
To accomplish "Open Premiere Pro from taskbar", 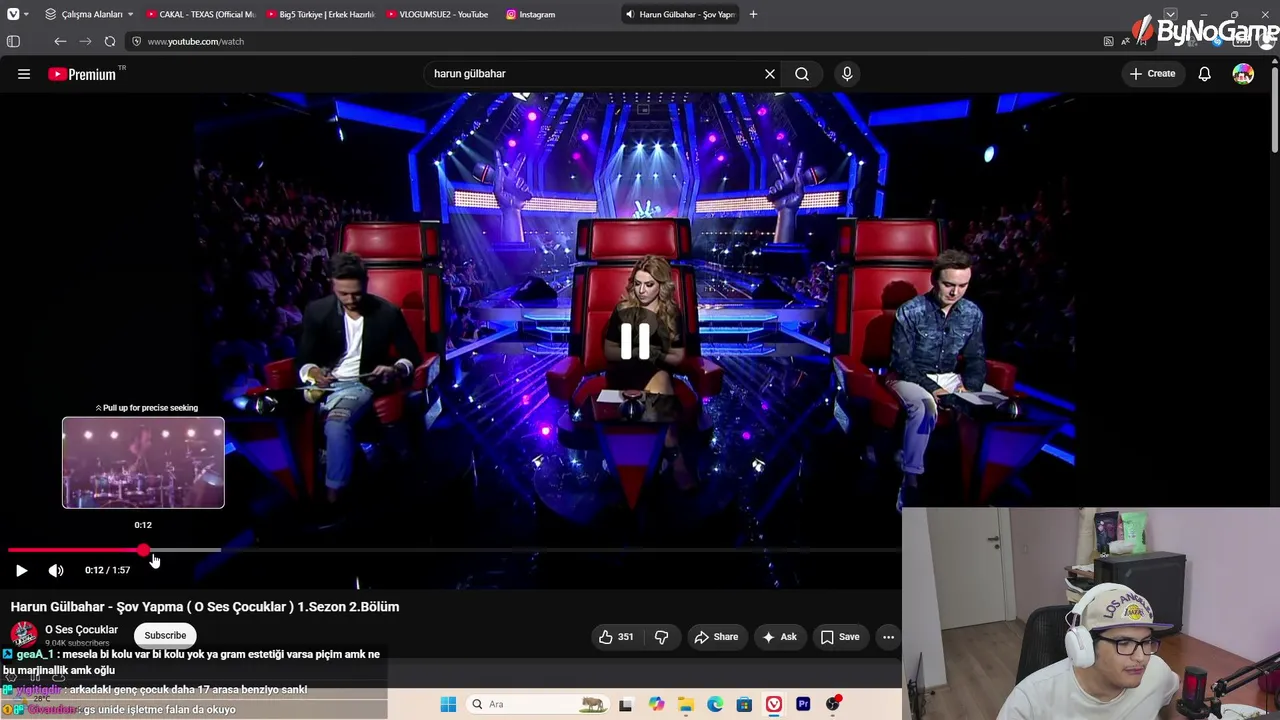I will 803,704.
